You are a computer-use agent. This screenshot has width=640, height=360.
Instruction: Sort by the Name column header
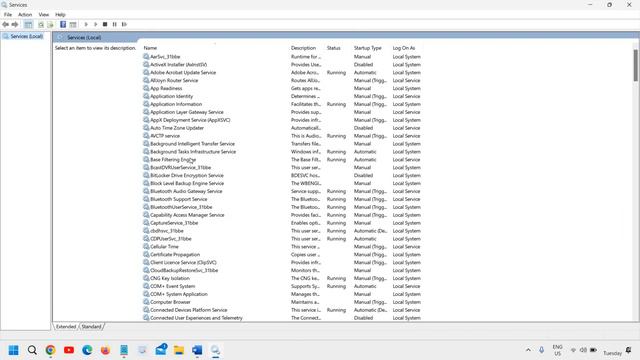point(150,48)
